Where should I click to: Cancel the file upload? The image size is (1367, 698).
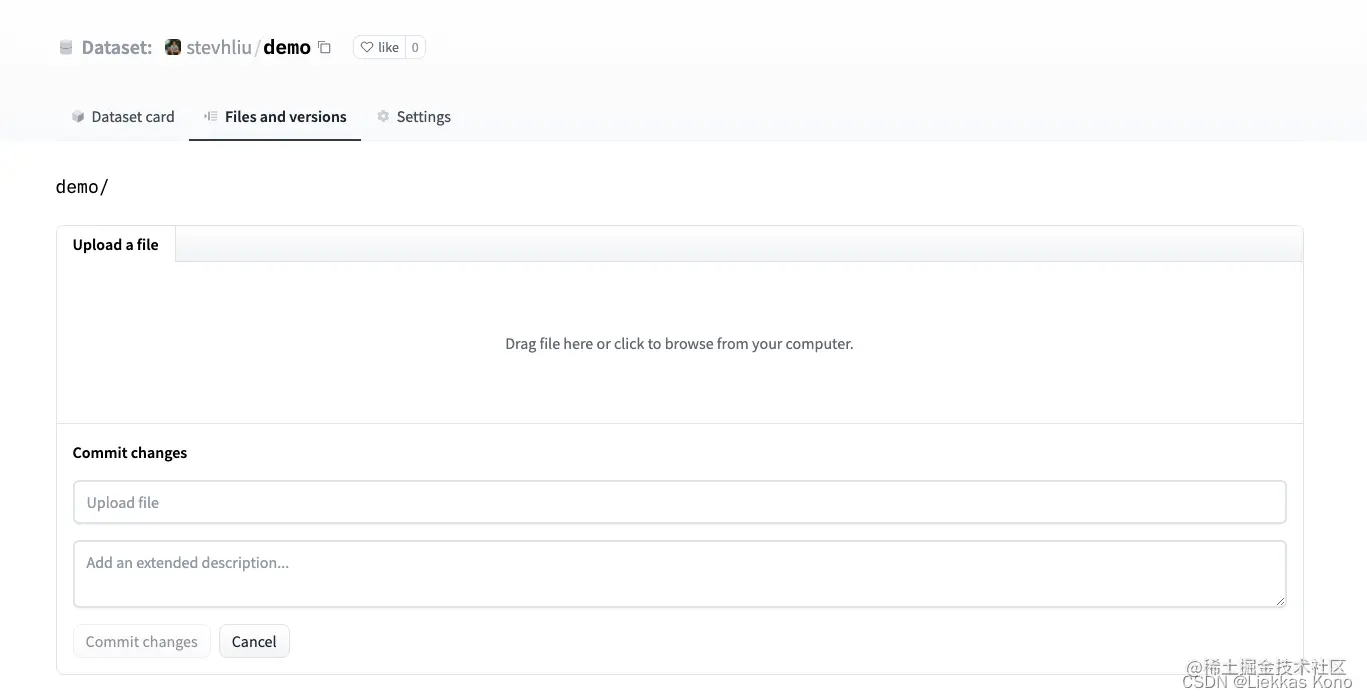[254, 641]
